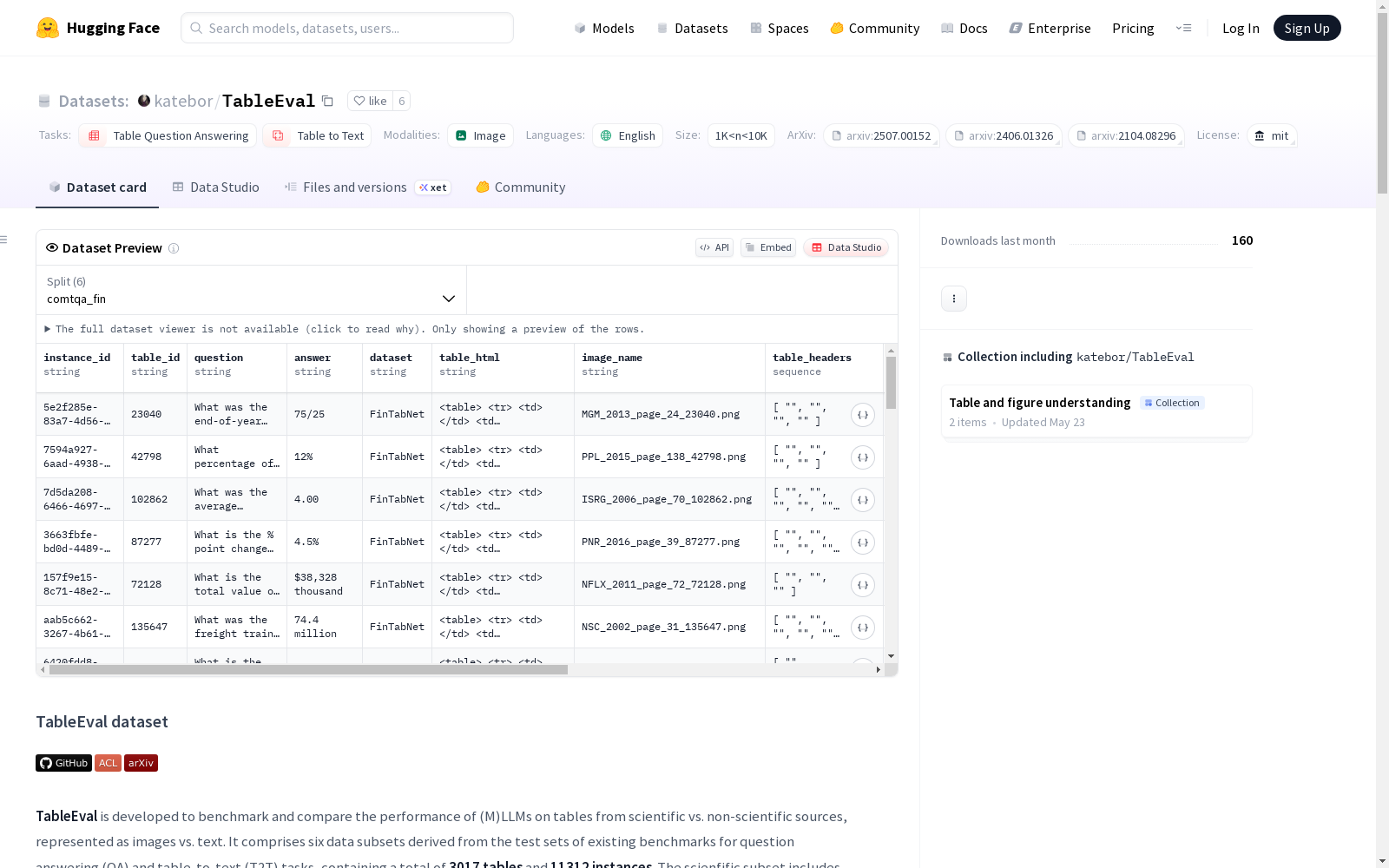Open the three-dot options menu in sidebar

coord(954,299)
